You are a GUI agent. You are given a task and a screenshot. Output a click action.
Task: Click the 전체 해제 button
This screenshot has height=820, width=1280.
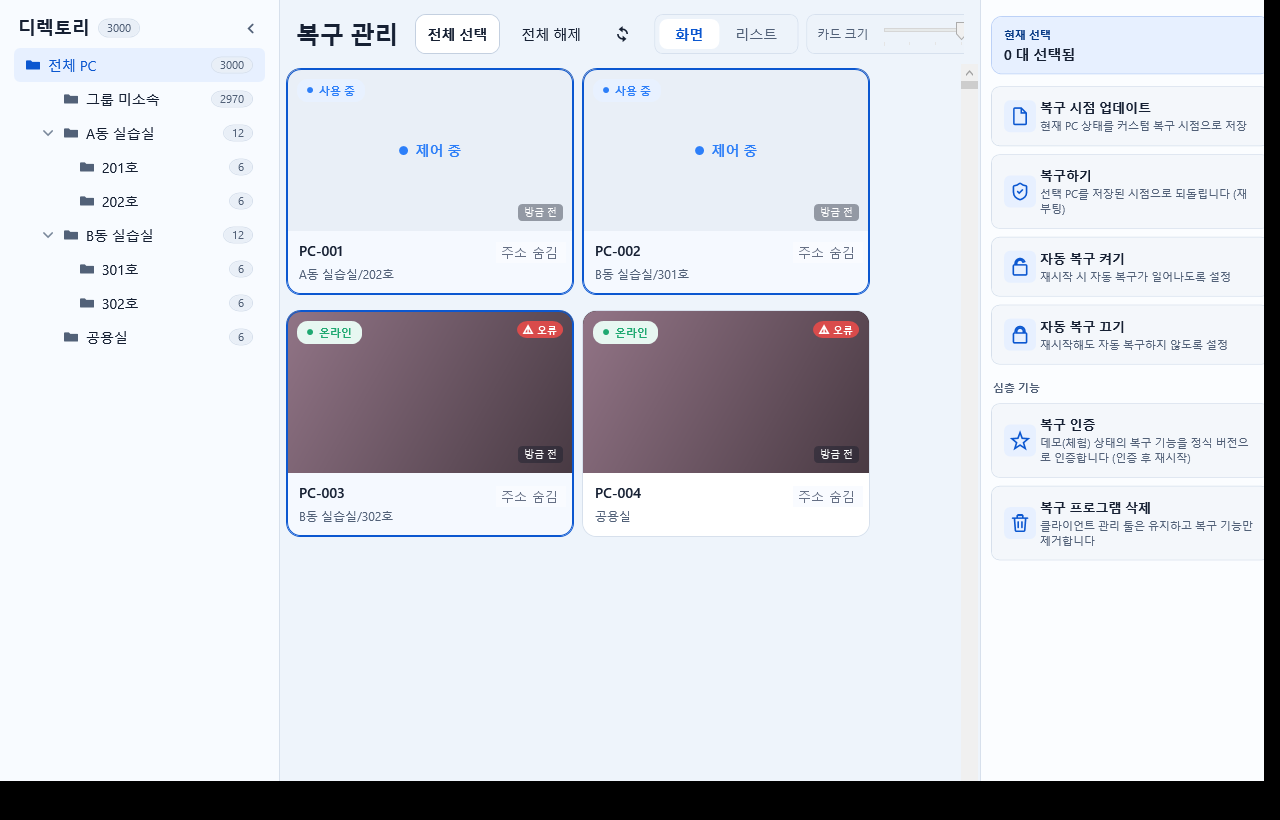click(x=551, y=34)
